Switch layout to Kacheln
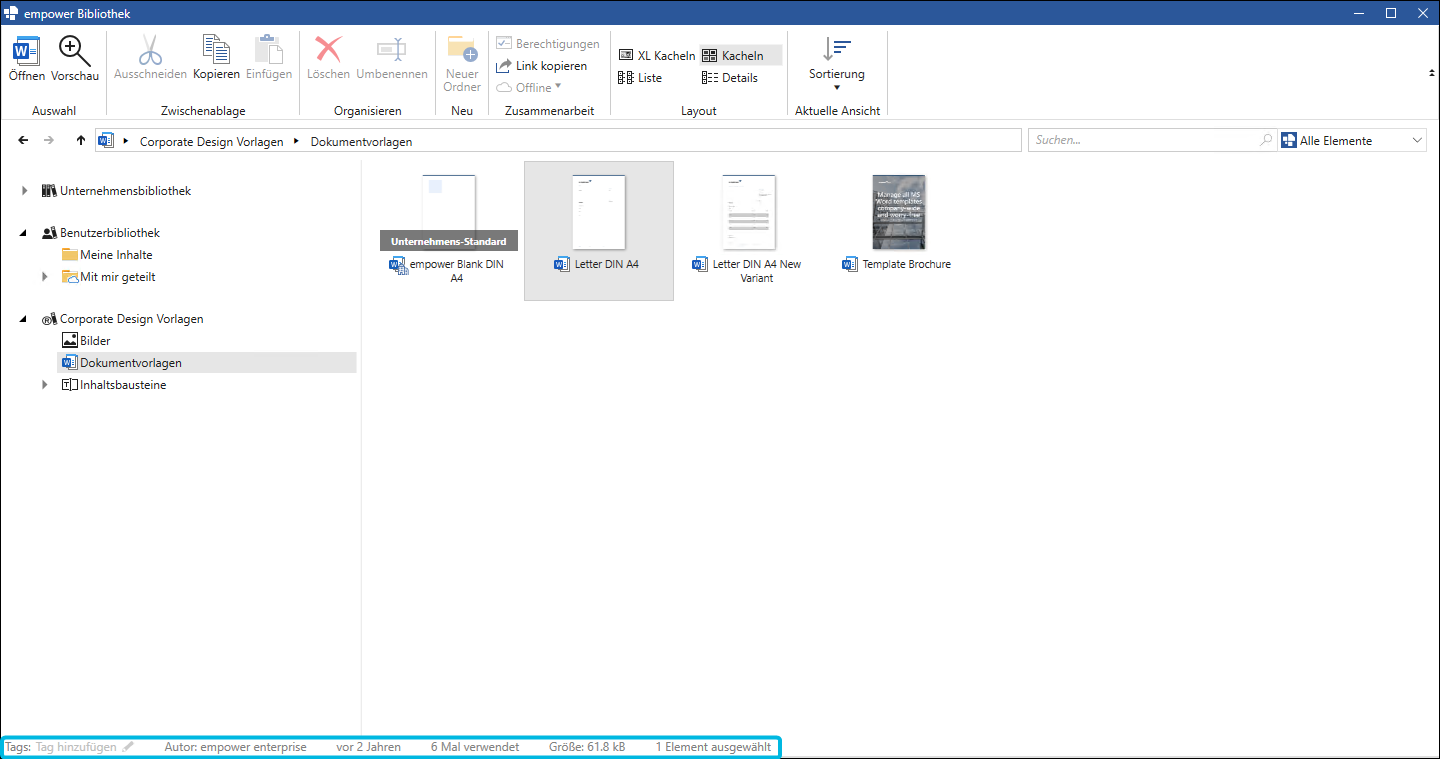The image size is (1440, 759). [x=741, y=56]
